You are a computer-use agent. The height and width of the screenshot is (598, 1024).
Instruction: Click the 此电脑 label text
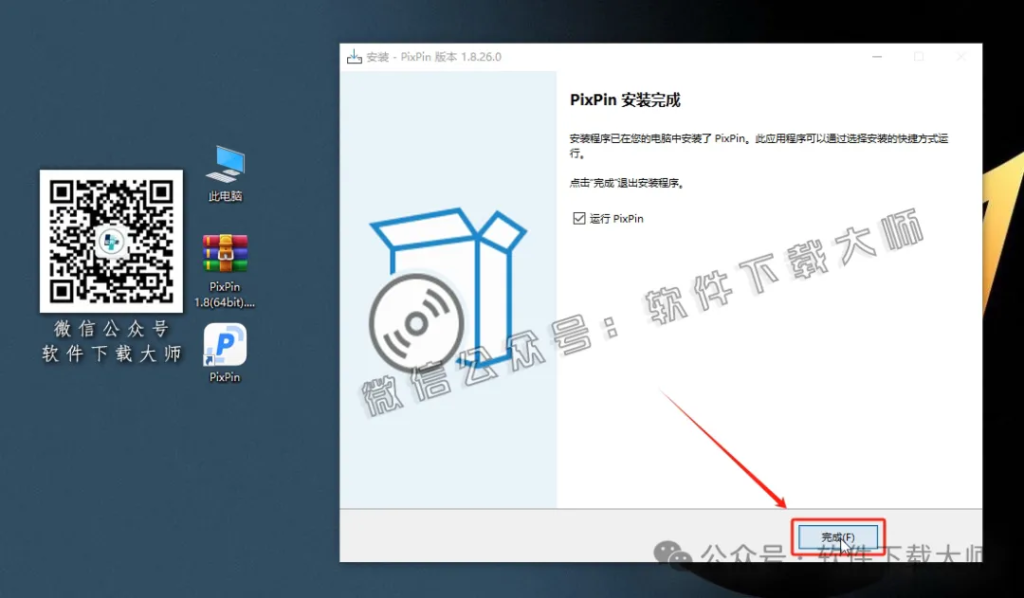pos(224,196)
